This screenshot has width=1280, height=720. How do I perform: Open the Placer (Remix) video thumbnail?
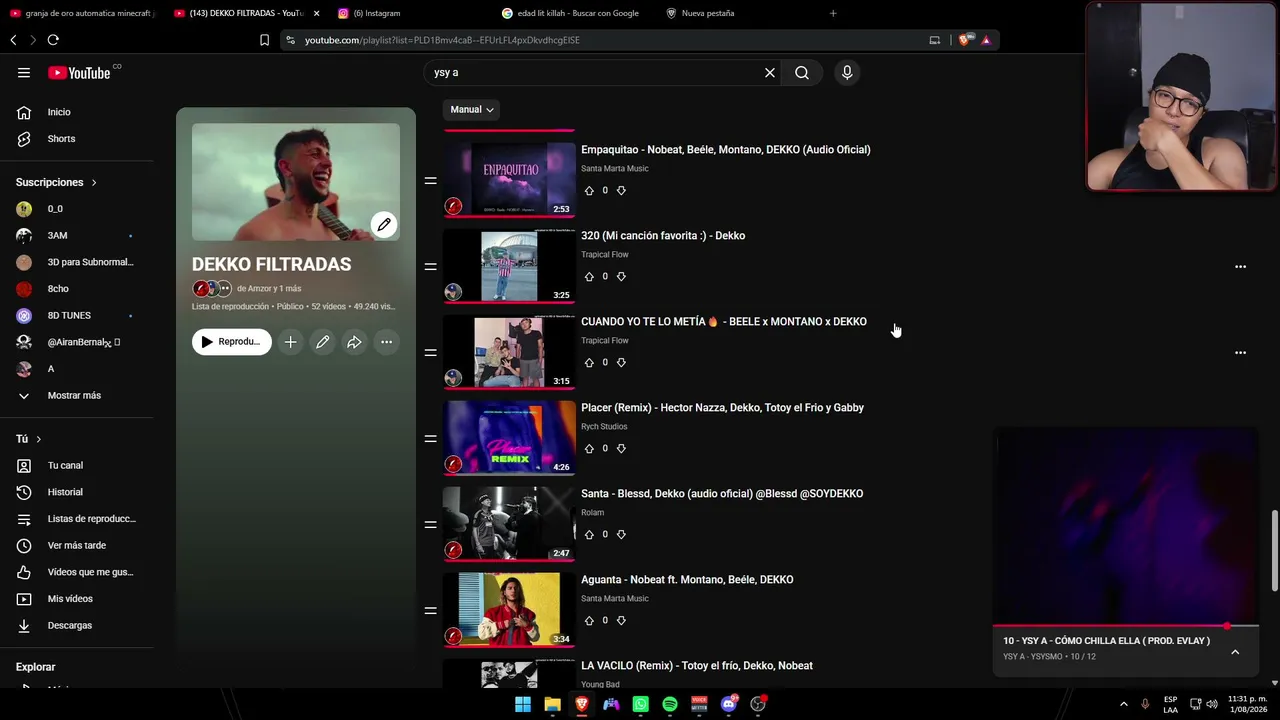click(509, 438)
